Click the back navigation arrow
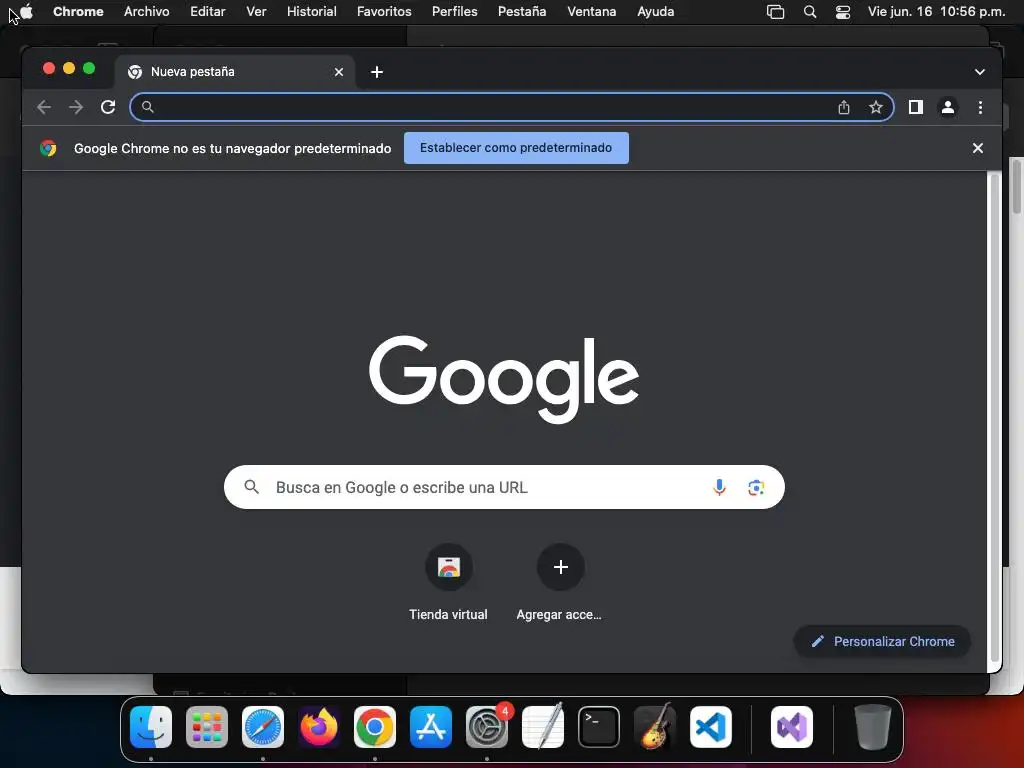This screenshot has width=1024, height=768. pos(44,107)
